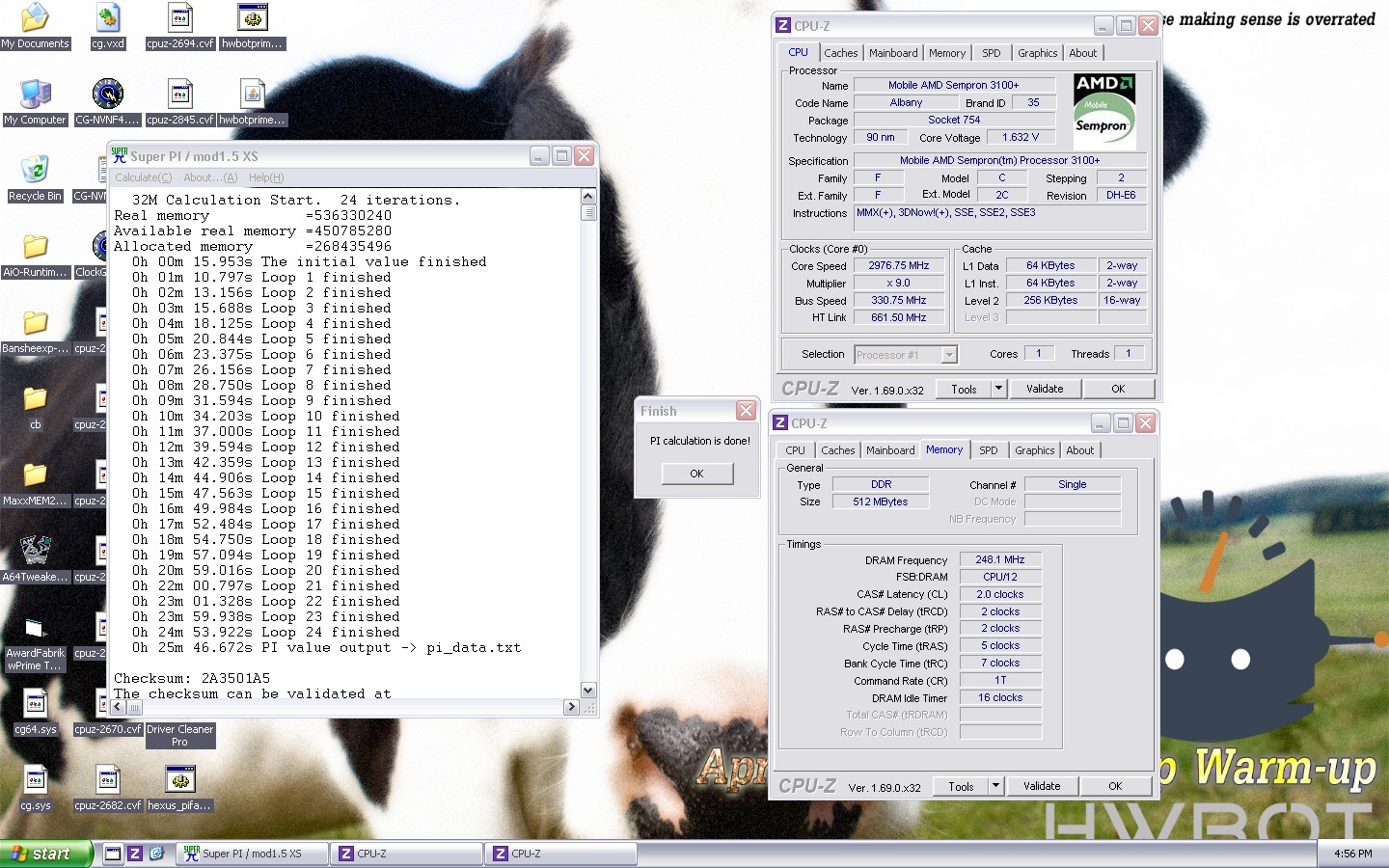The height and width of the screenshot is (868, 1389).
Task: Open cg.vxd file icon on desktop
Action: point(107,26)
